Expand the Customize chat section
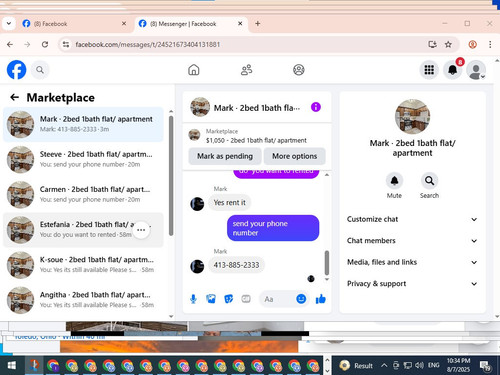 pos(412,219)
